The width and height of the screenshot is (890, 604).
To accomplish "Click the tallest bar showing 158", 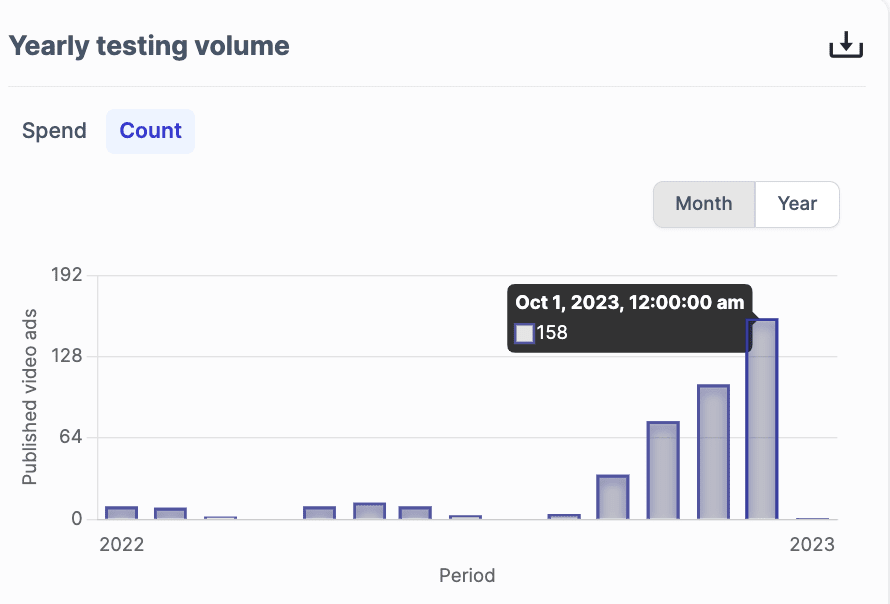I will (762, 420).
